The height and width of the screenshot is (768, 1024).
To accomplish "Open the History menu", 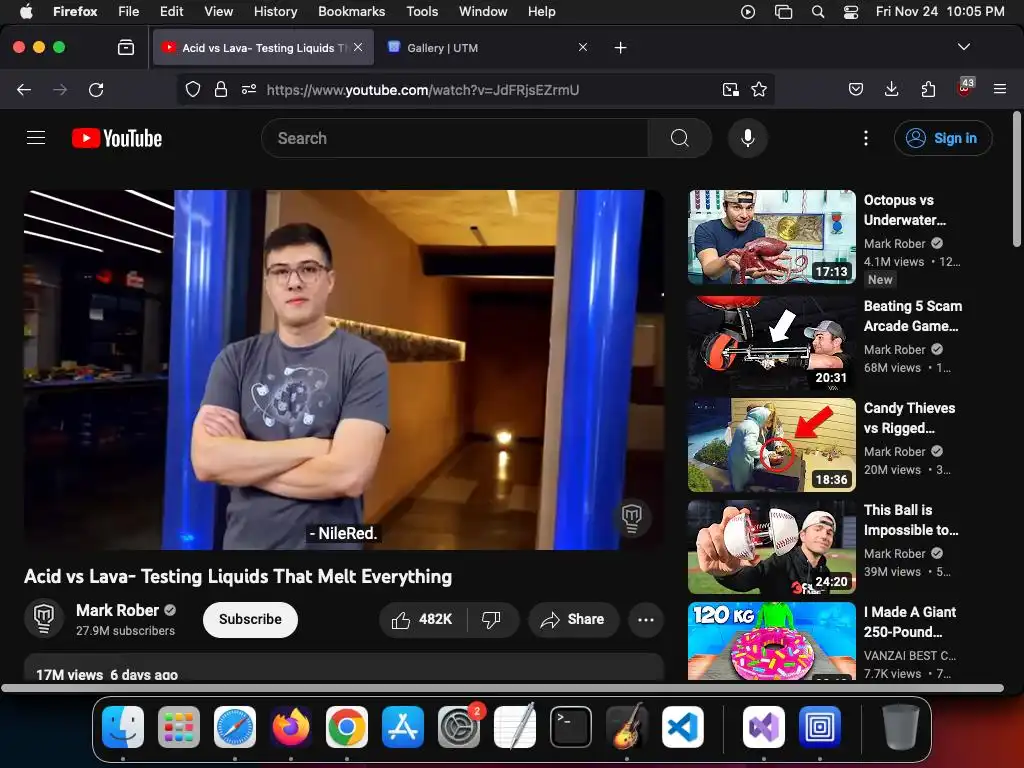I will (x=276, y=12).
